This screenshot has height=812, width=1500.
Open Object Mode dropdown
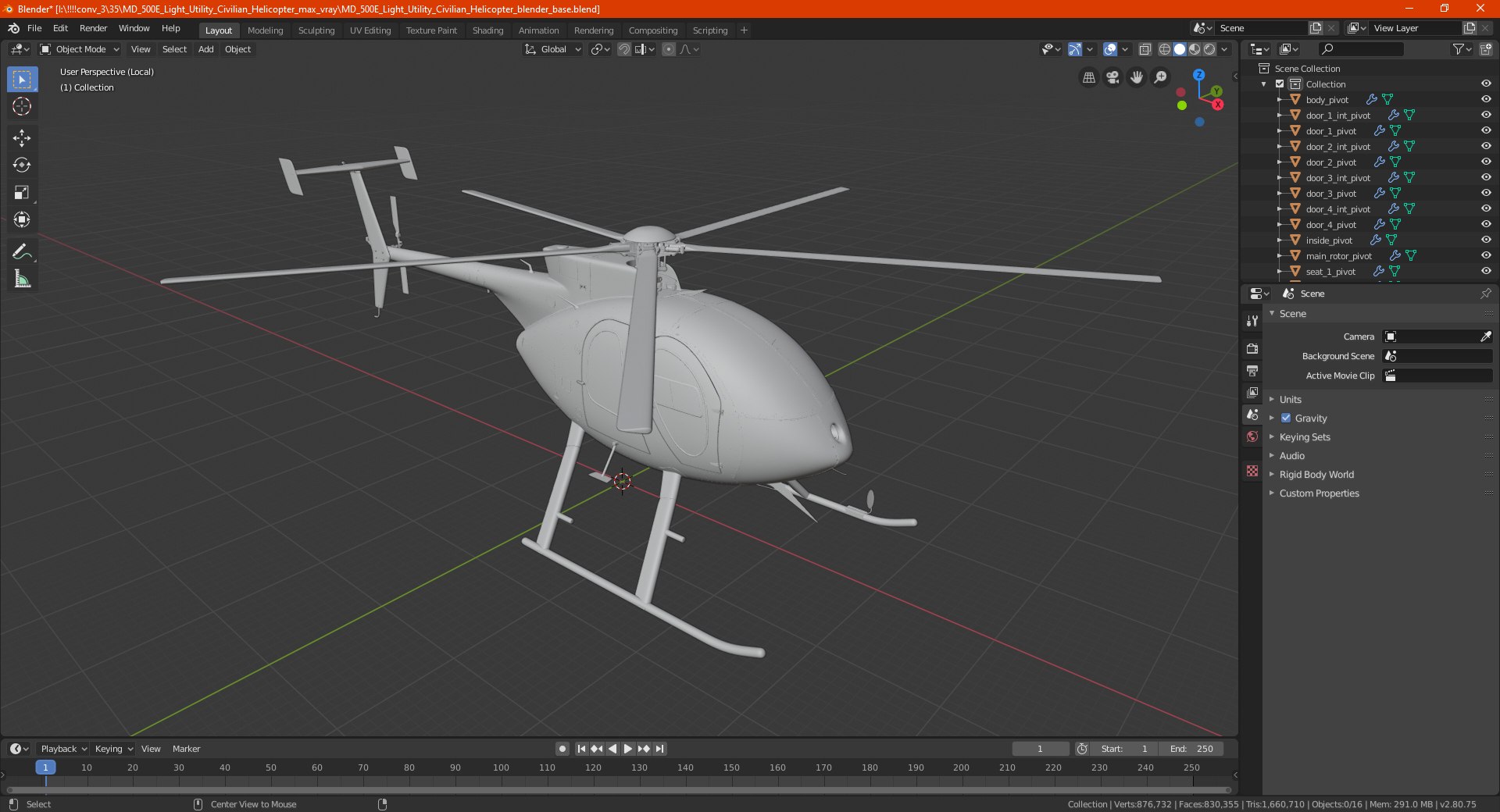[x=80, y=49]
